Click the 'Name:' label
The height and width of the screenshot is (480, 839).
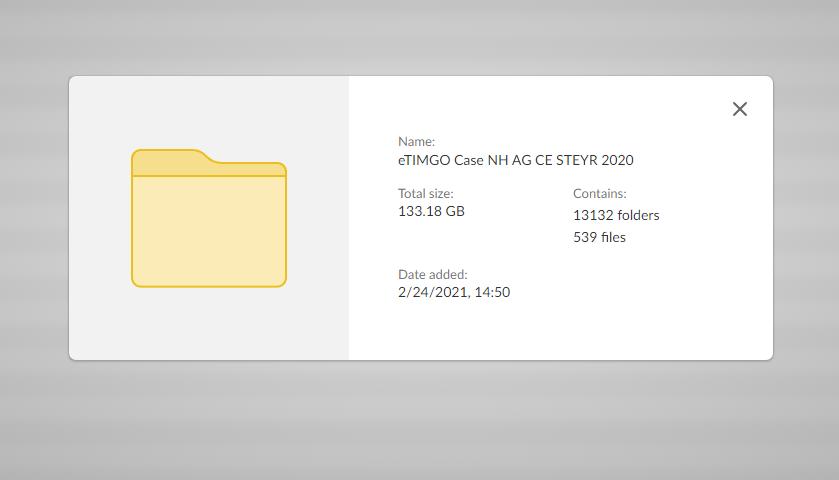(x=416, y=141)
